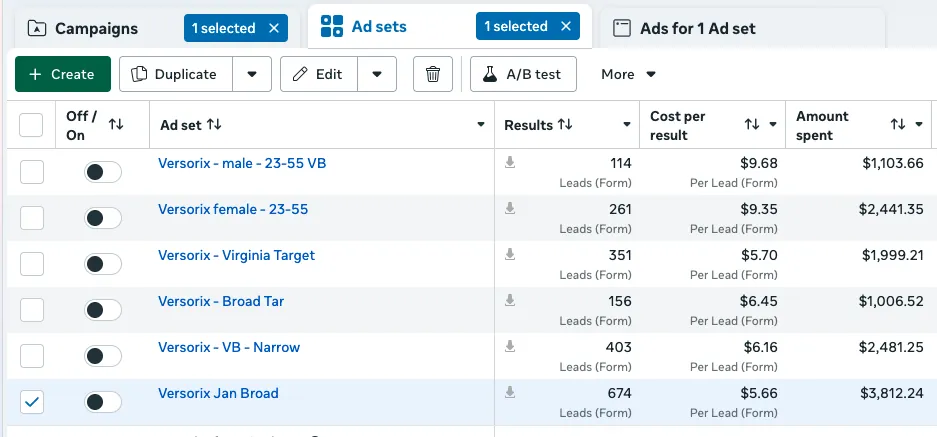Viewport: 937px width, 437px height.
Task: Open Versorix - Broad Tar link
Action: click(221, 301)
